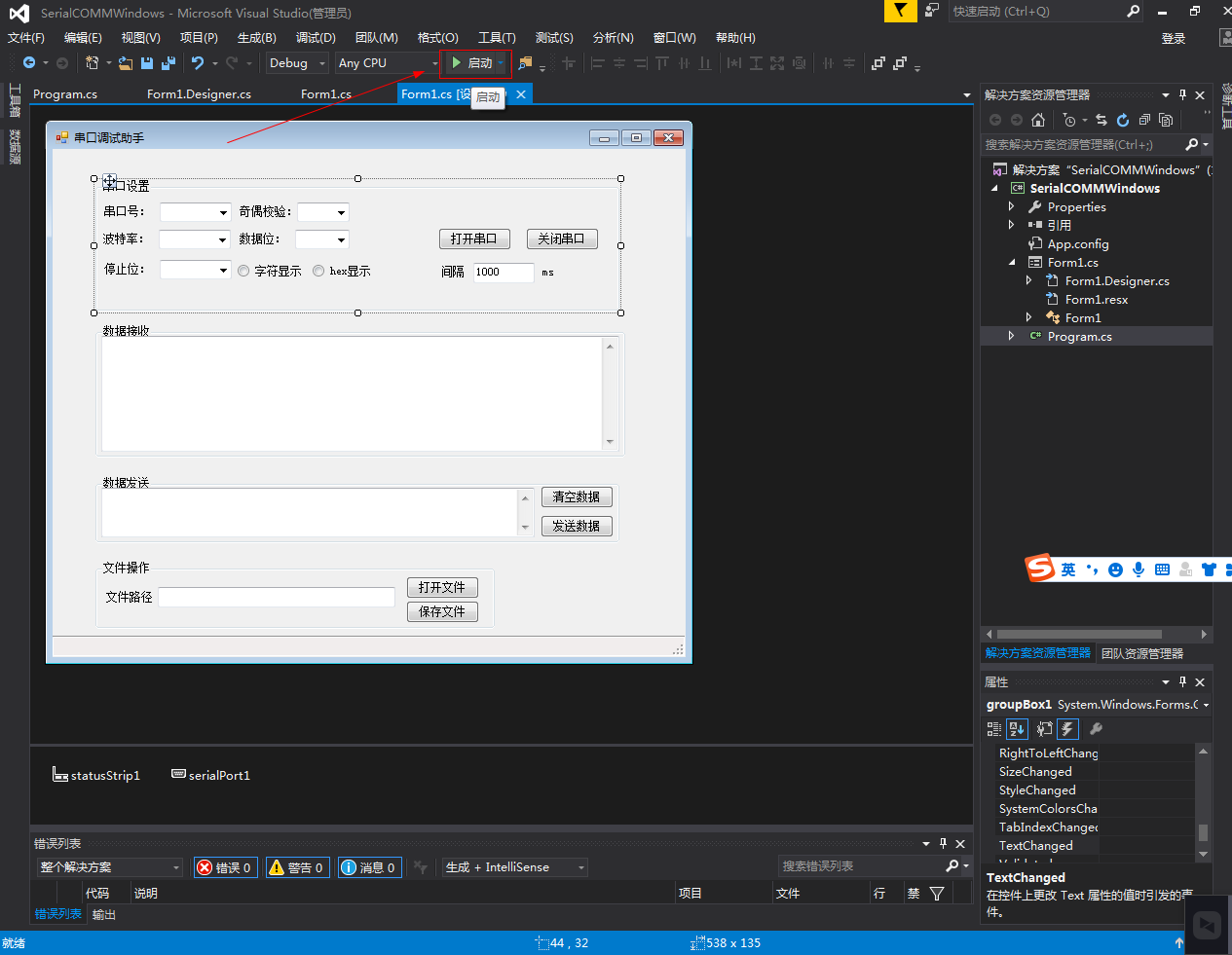
Task: Click the property pages wrench icon
Action: coord(1096,728)
